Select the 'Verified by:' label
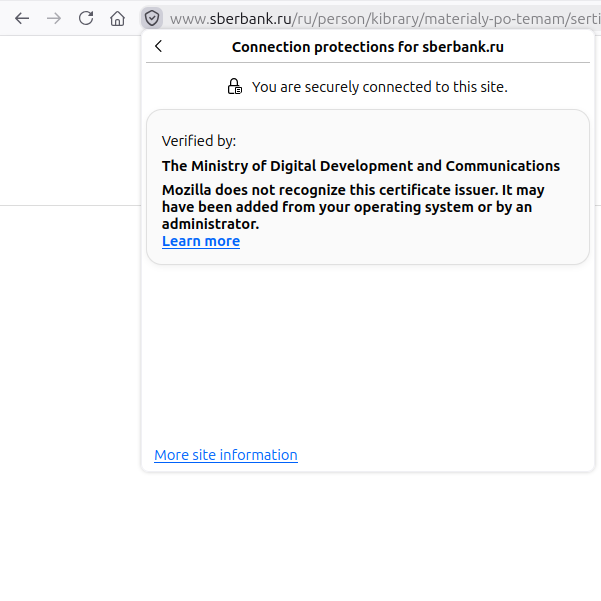The height and width of the screenshot is (601, 601). click(x=199, y=141)
